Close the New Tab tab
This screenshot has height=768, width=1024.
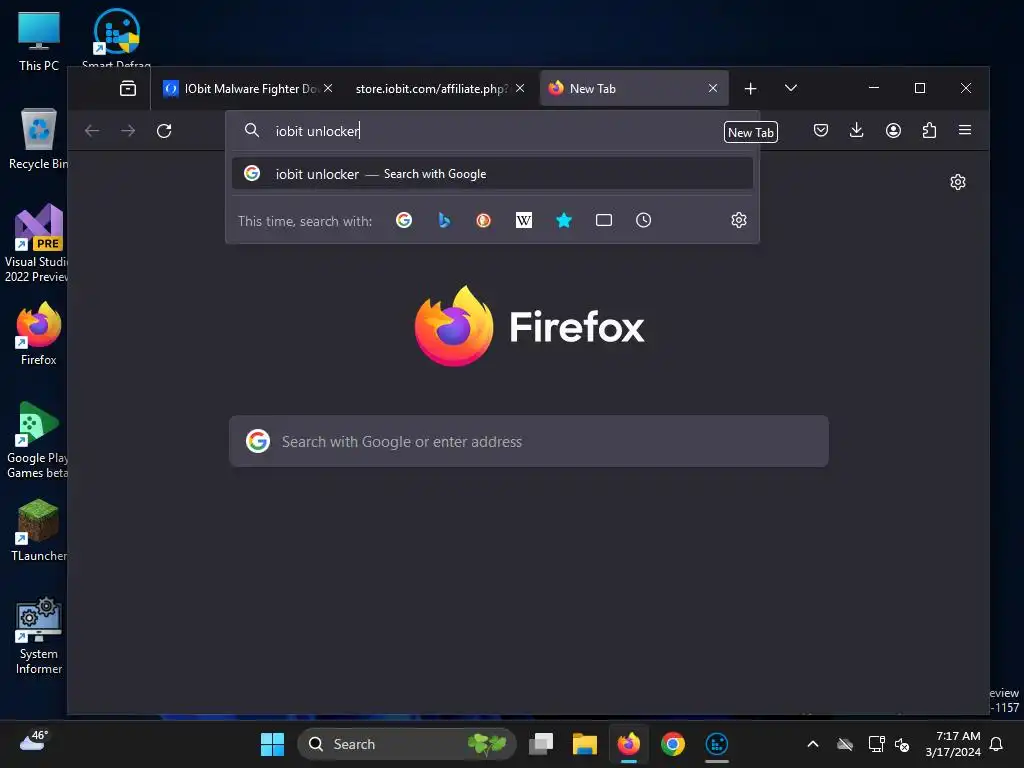pos(713,88)
